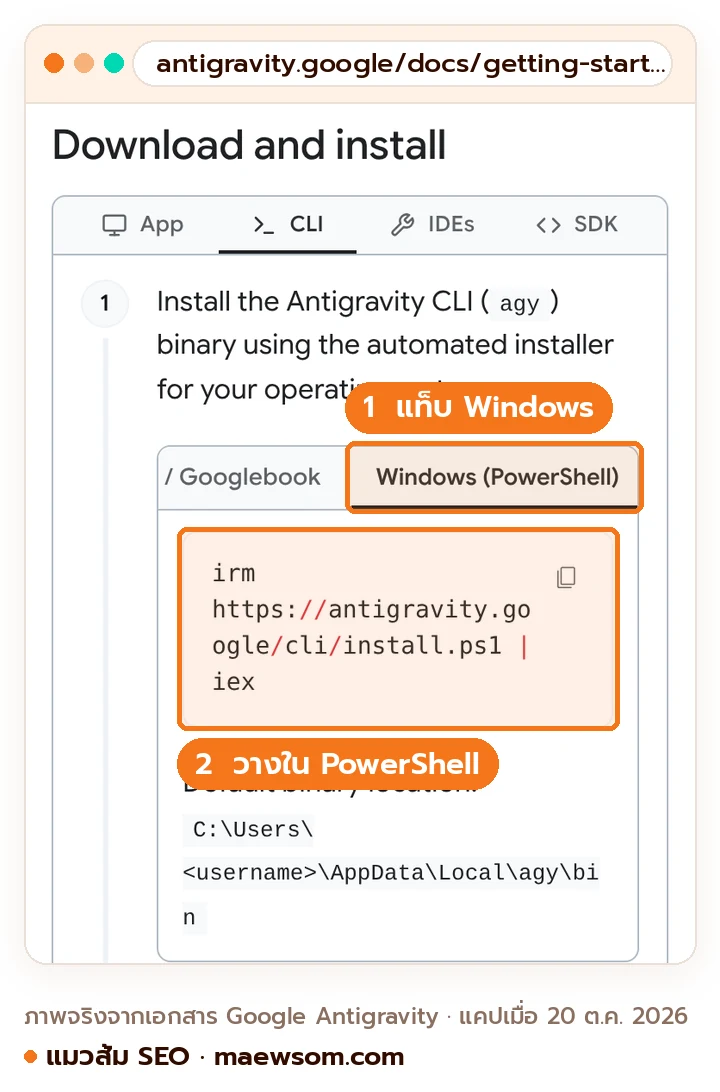This screenshot has width=720, height=1092.
Task: Switch to the App tab
Action: 143,224
